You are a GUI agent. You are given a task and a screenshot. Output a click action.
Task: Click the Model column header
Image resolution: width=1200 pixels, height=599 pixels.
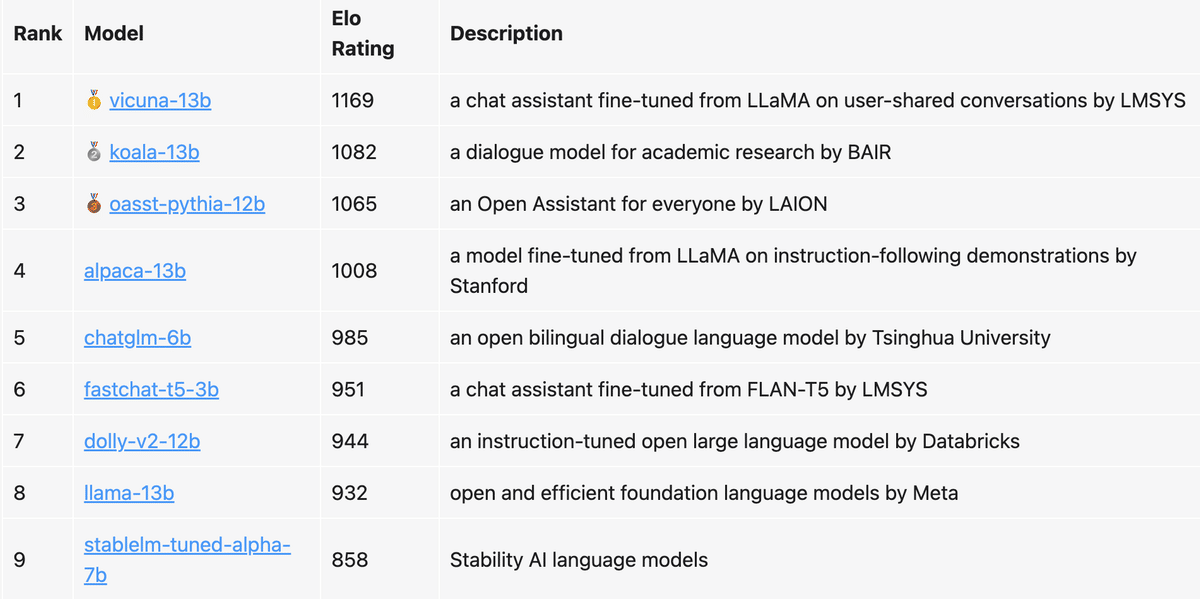point(113,33)
